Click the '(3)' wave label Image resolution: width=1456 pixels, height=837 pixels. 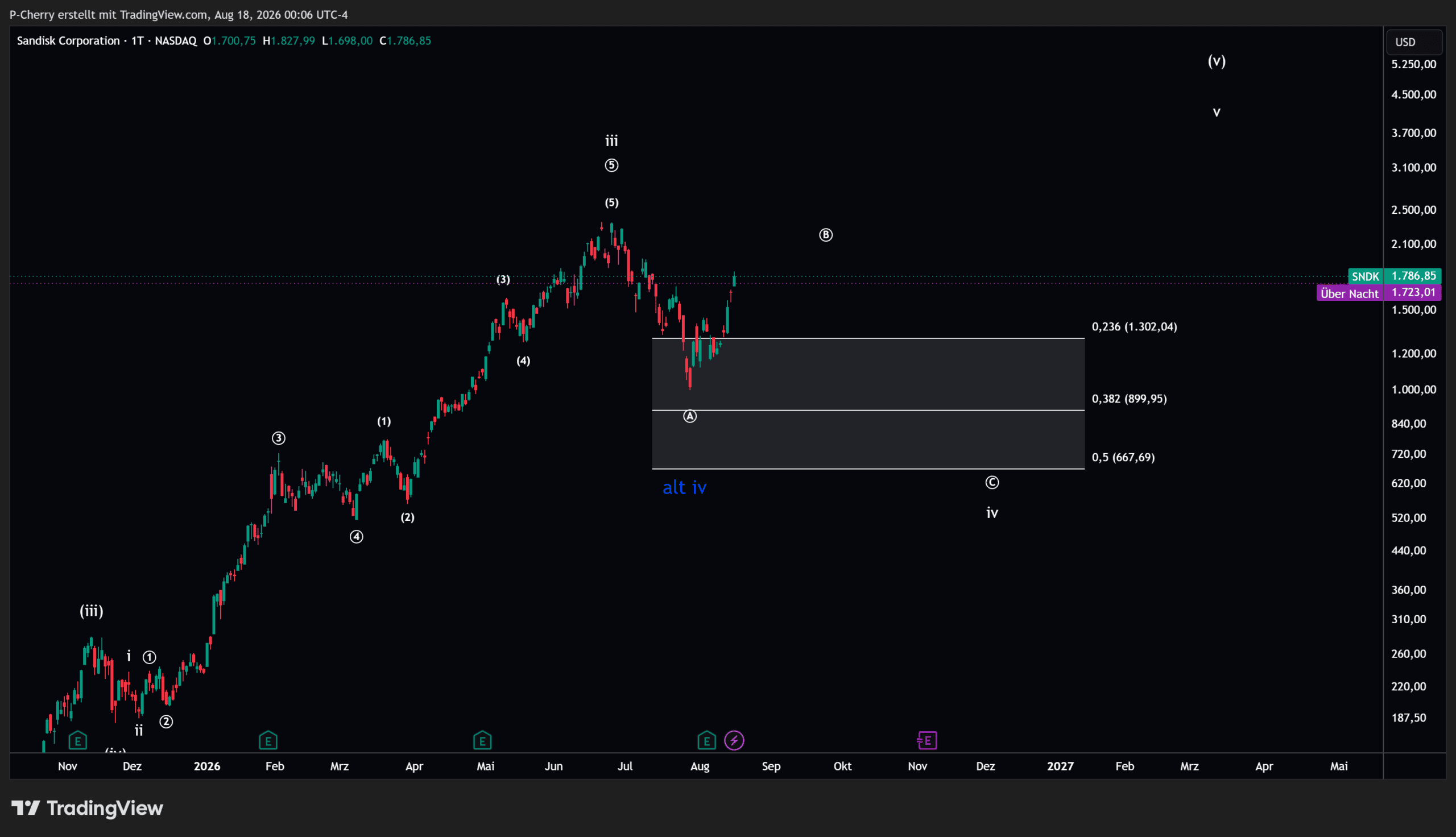(x=503, y=279)
